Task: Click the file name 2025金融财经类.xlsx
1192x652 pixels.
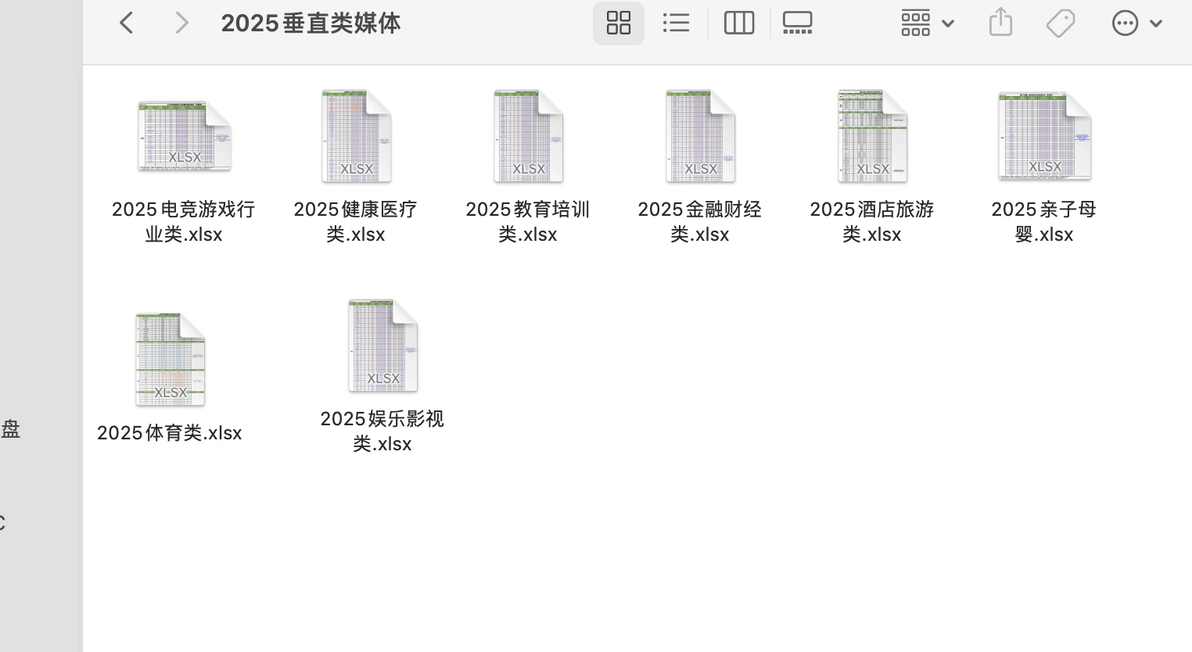Action: click(x=700, y=222)
